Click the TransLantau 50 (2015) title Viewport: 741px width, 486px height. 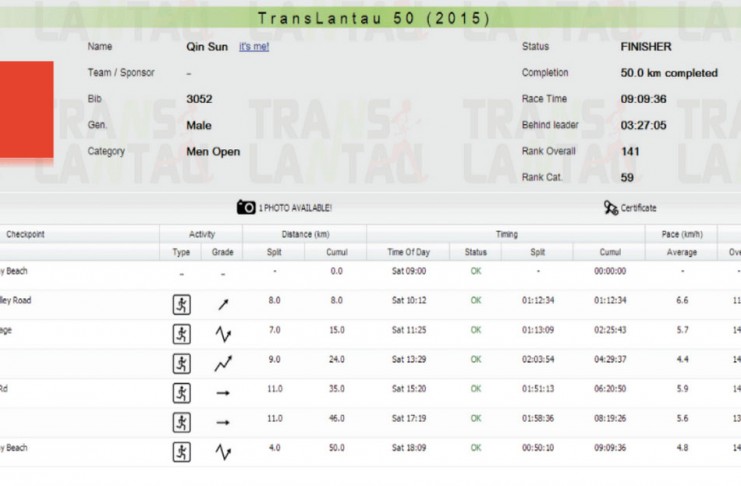(374, 18)
